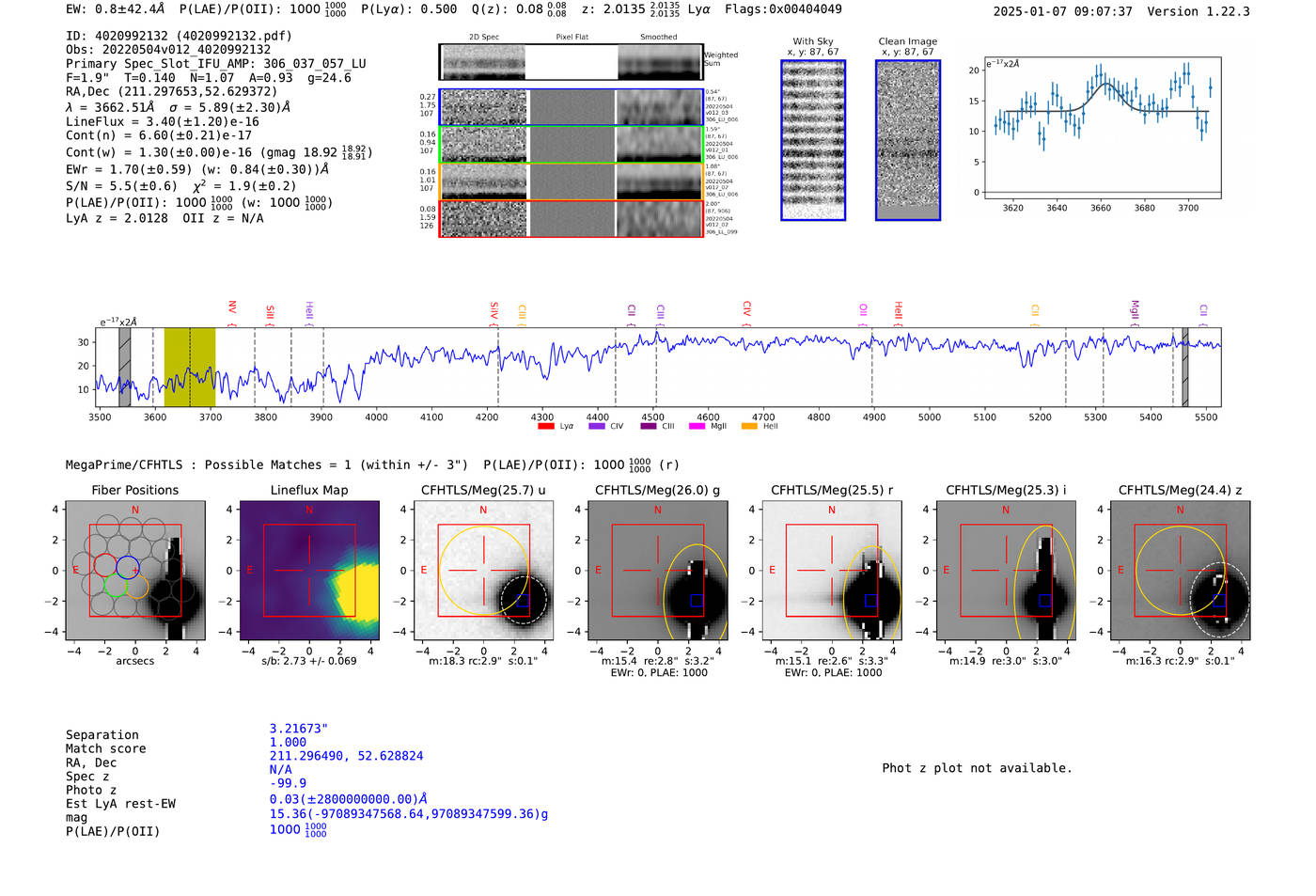Screen dimensions: 1316x896
Task: Click the MgII line label above the spectrum
Action: point(1135,309)
